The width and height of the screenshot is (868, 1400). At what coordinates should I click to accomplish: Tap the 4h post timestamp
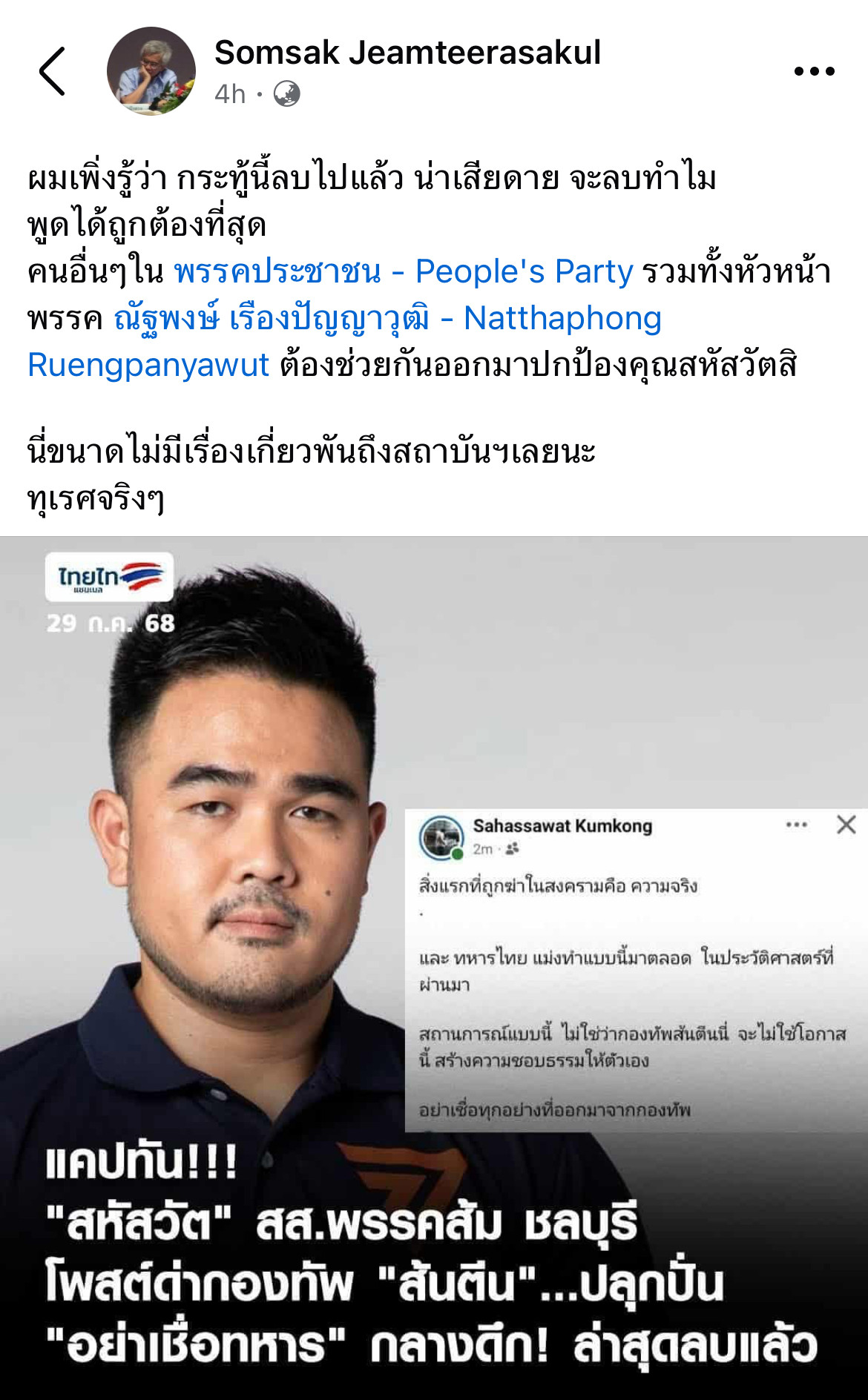[230, 94]
